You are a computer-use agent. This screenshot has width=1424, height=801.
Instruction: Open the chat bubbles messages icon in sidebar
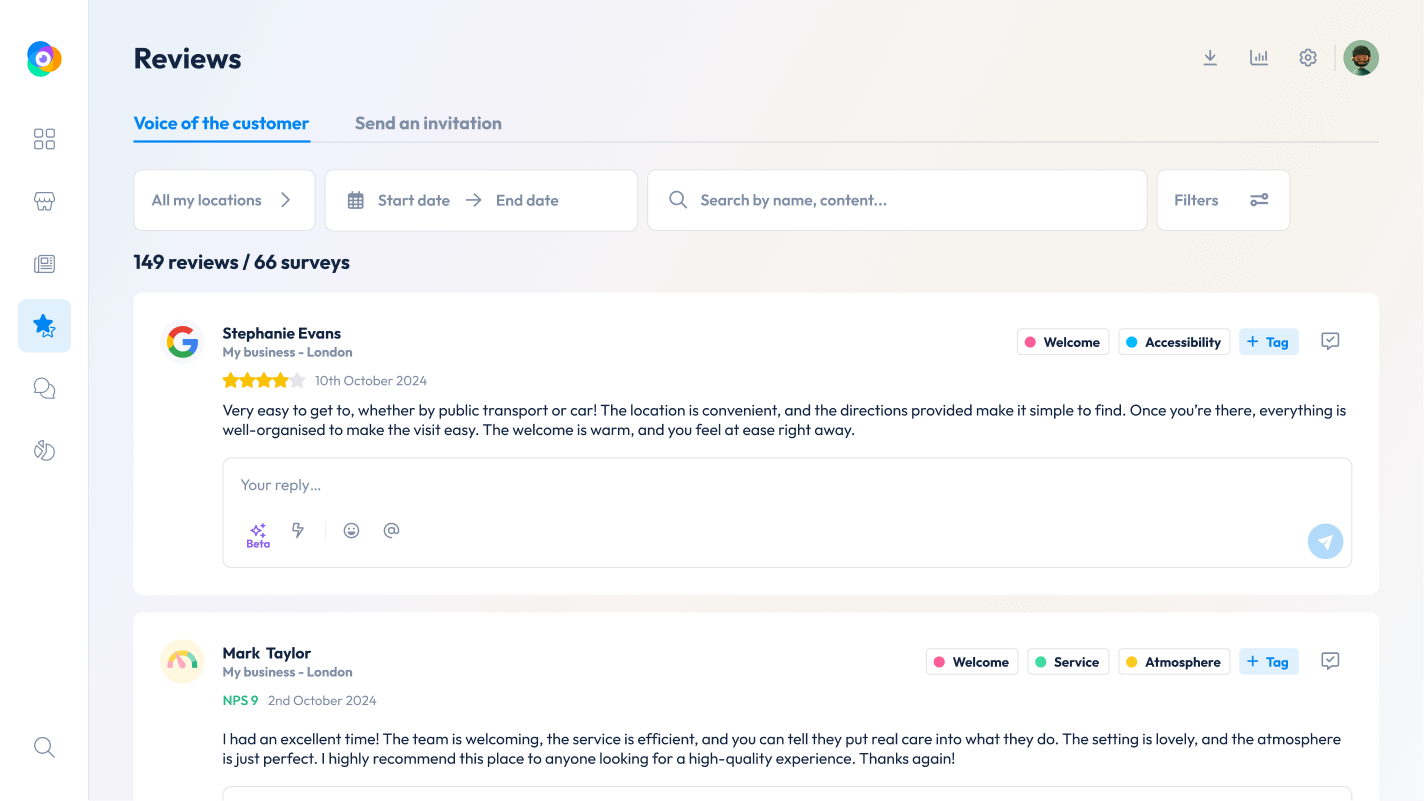tap(44, 388)
